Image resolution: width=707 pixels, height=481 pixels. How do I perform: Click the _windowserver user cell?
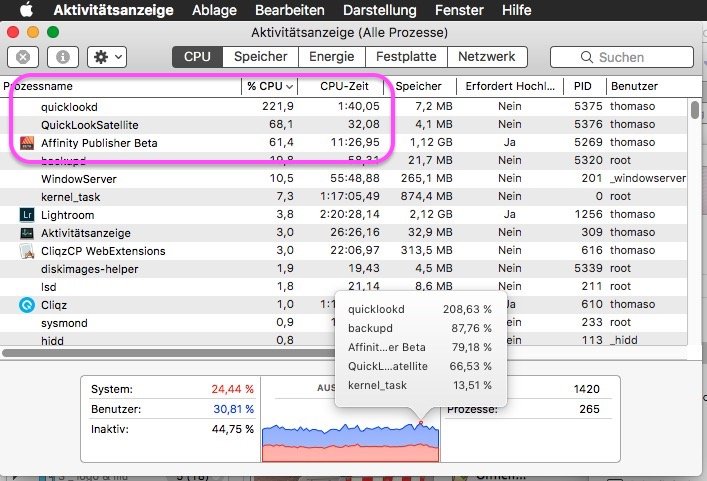pos(648,179)
